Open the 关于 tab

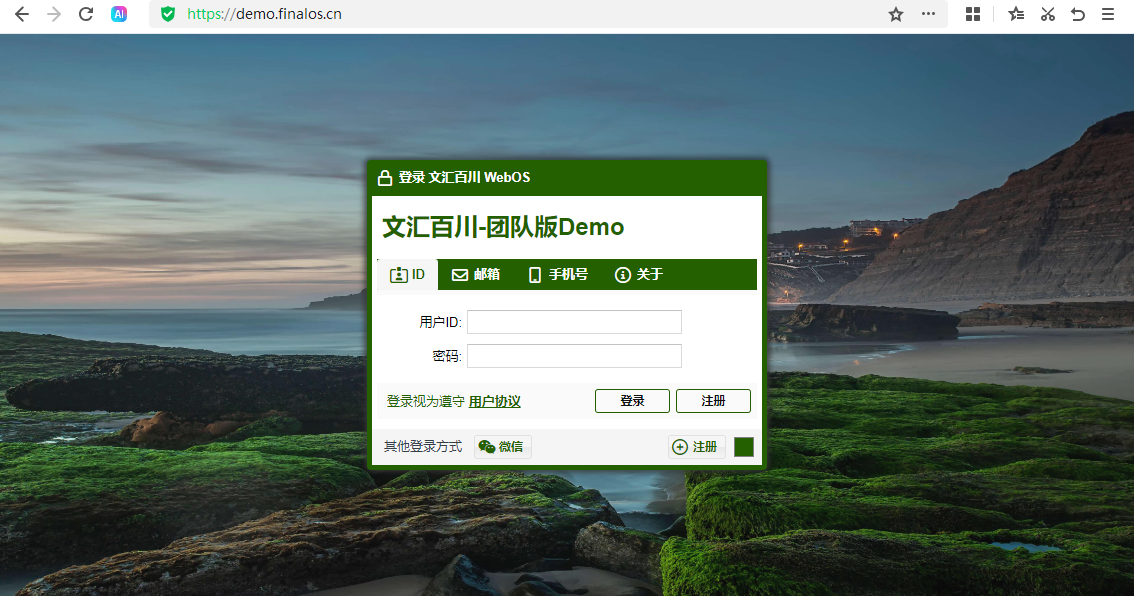pos(639,275)
